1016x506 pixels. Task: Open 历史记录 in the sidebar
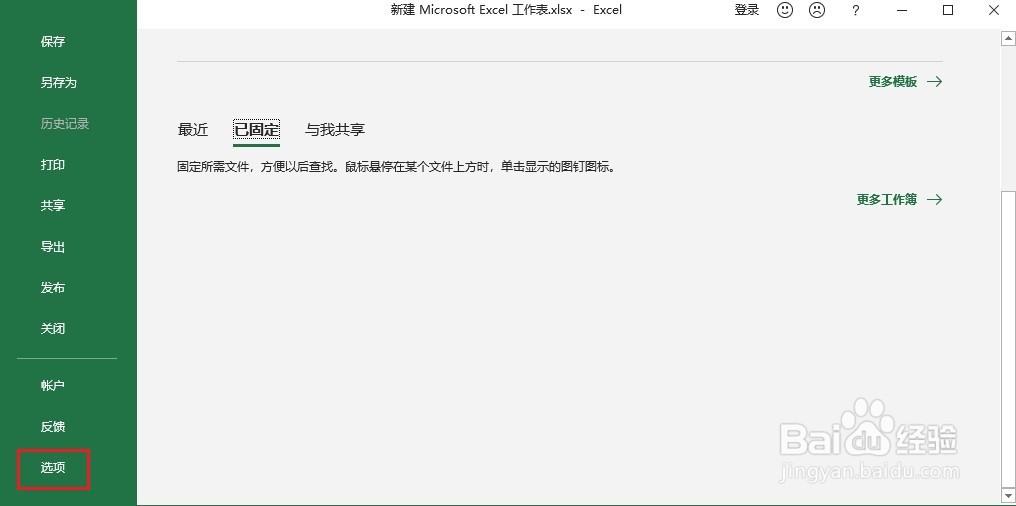pyautogui.click(x=65, y=123)
